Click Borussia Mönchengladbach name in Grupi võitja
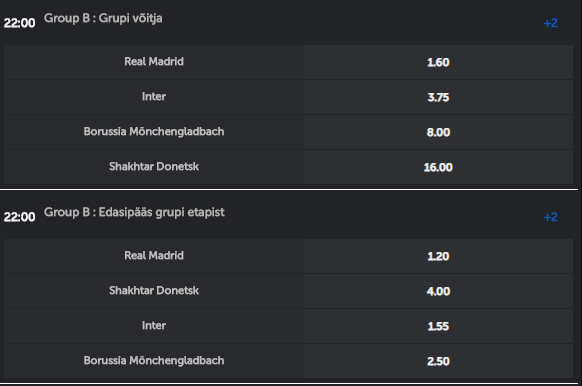The width and height of the screenshot is (582, 386). tap(154, 131)
